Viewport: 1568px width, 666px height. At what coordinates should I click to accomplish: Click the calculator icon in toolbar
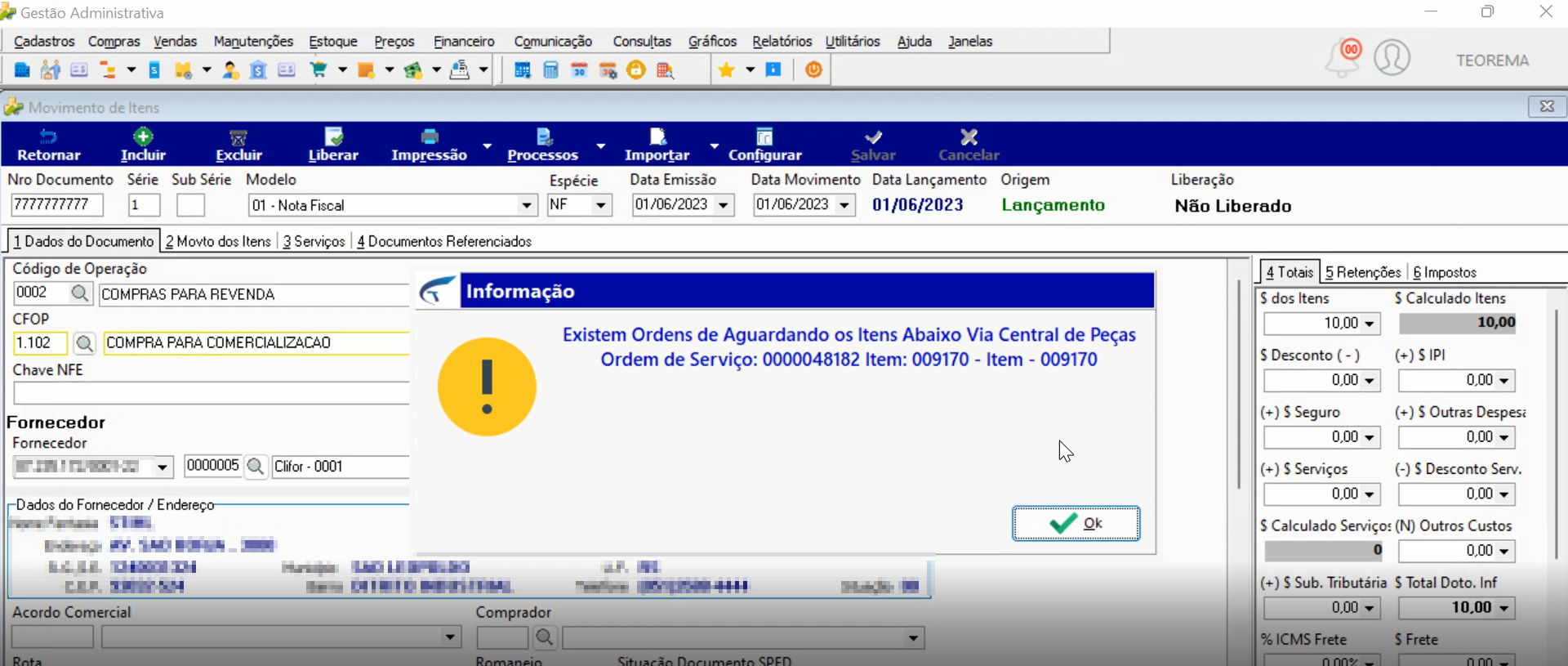coord(550,70)
